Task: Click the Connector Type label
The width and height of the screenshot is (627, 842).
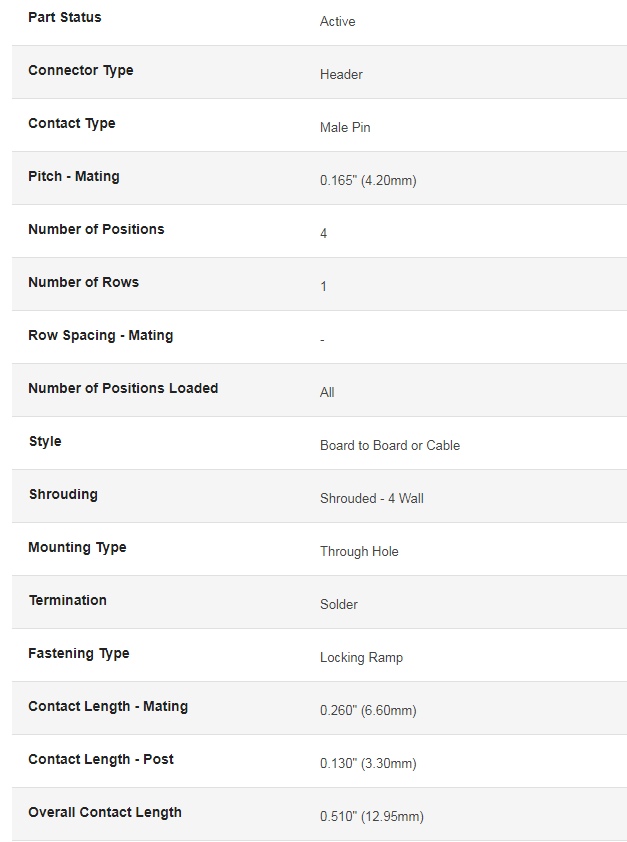Action: [x=81, y=70]
